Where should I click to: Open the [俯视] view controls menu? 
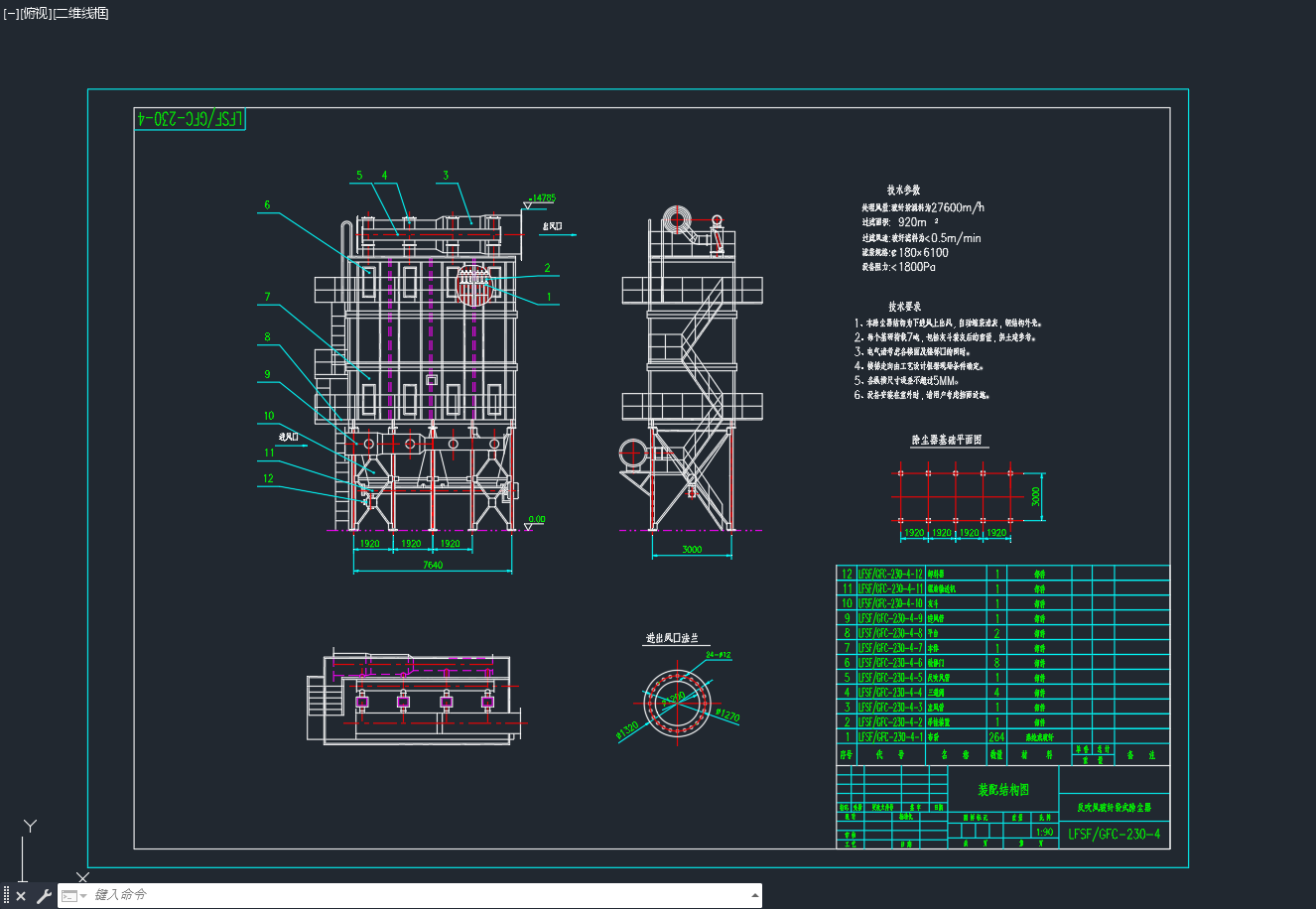[x=35, y=13]
